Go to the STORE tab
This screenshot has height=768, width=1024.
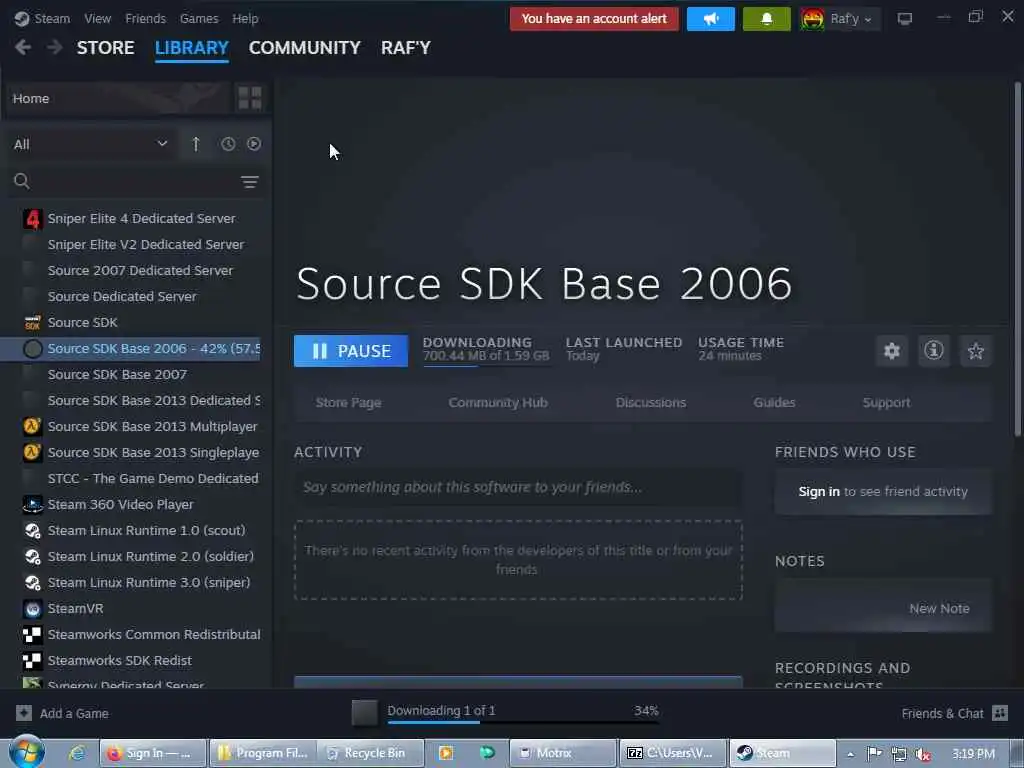[105, 48]
